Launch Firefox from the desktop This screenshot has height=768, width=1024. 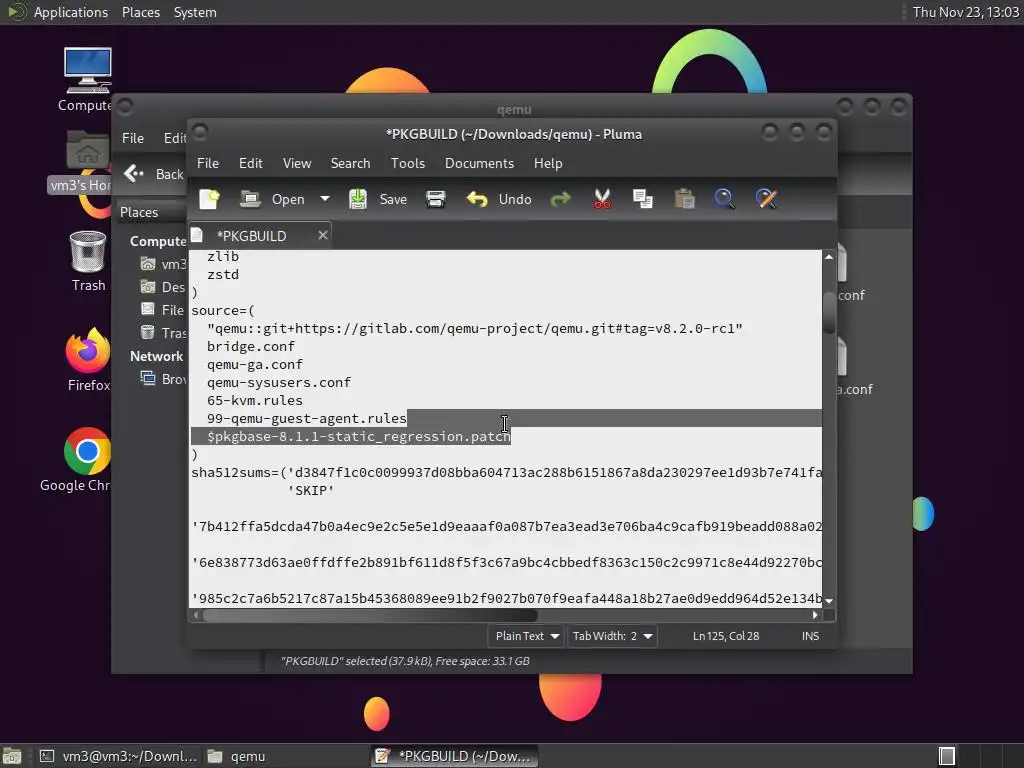click(x=88, y=360)
